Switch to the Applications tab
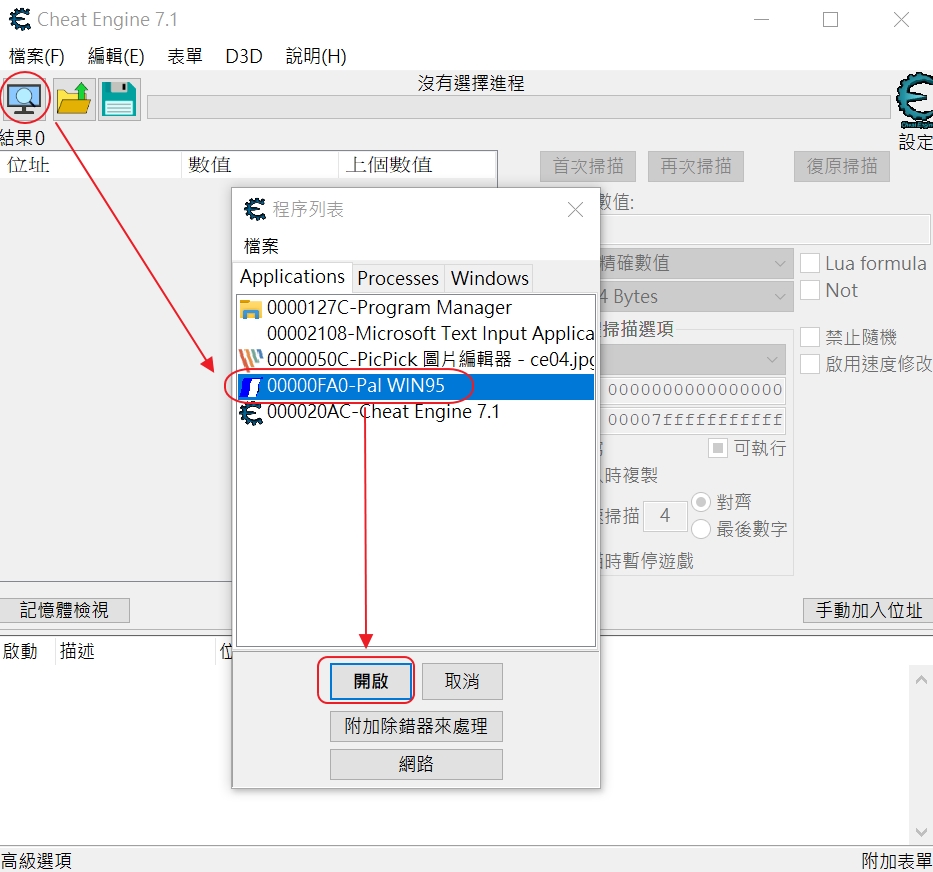This screenshot has width=933, height=872. click(292, 277)
